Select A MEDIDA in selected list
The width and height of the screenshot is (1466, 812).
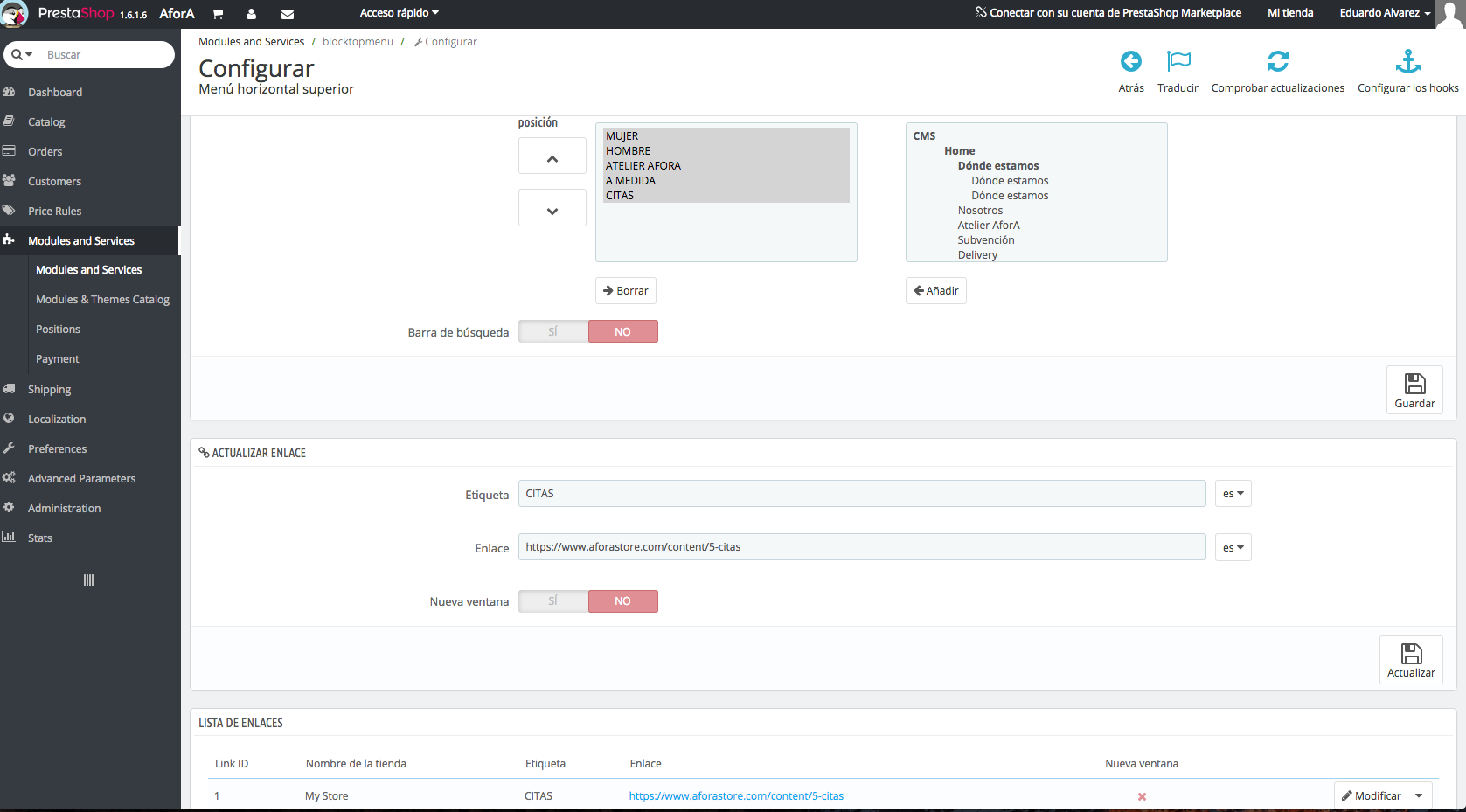(726, 181)
